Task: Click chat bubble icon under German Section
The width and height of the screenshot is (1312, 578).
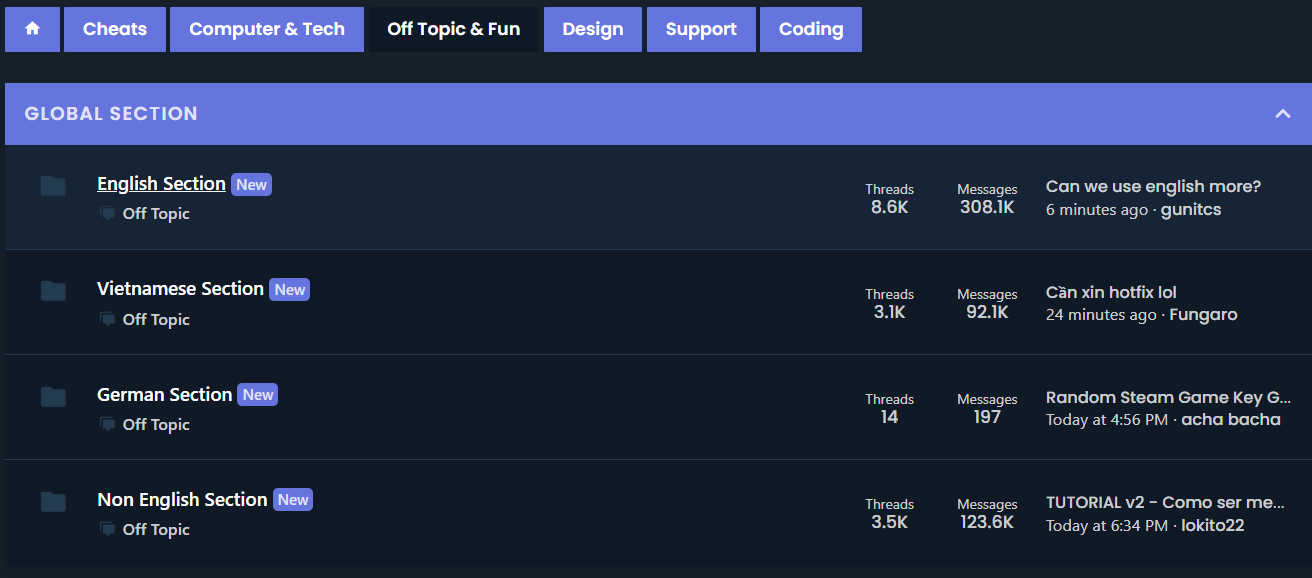Action: coord(107,424)
